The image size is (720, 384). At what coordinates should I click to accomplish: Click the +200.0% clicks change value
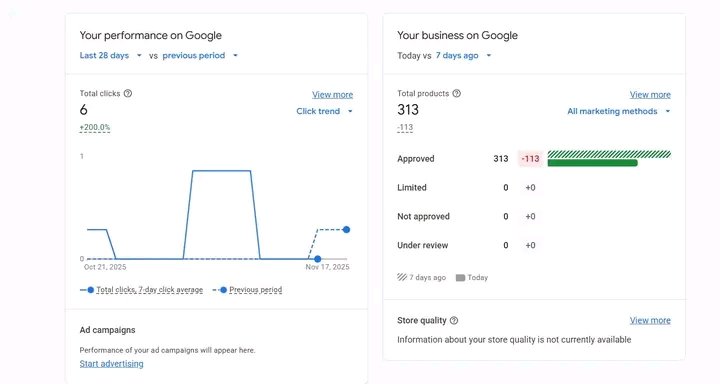[95, 127]
